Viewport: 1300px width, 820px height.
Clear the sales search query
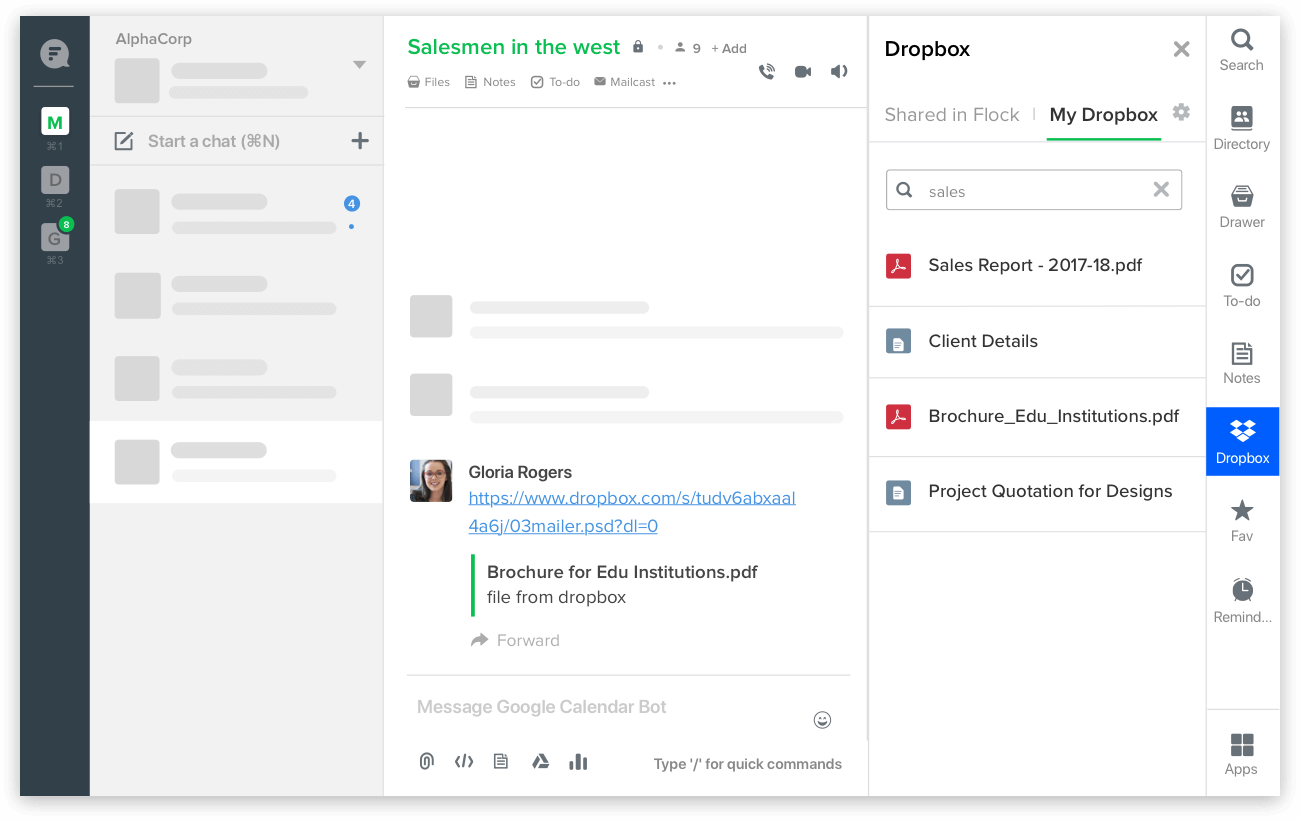coord(1161,190)
